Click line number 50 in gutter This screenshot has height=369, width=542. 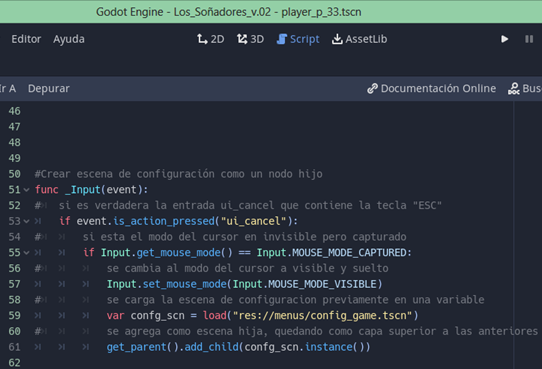15,174
